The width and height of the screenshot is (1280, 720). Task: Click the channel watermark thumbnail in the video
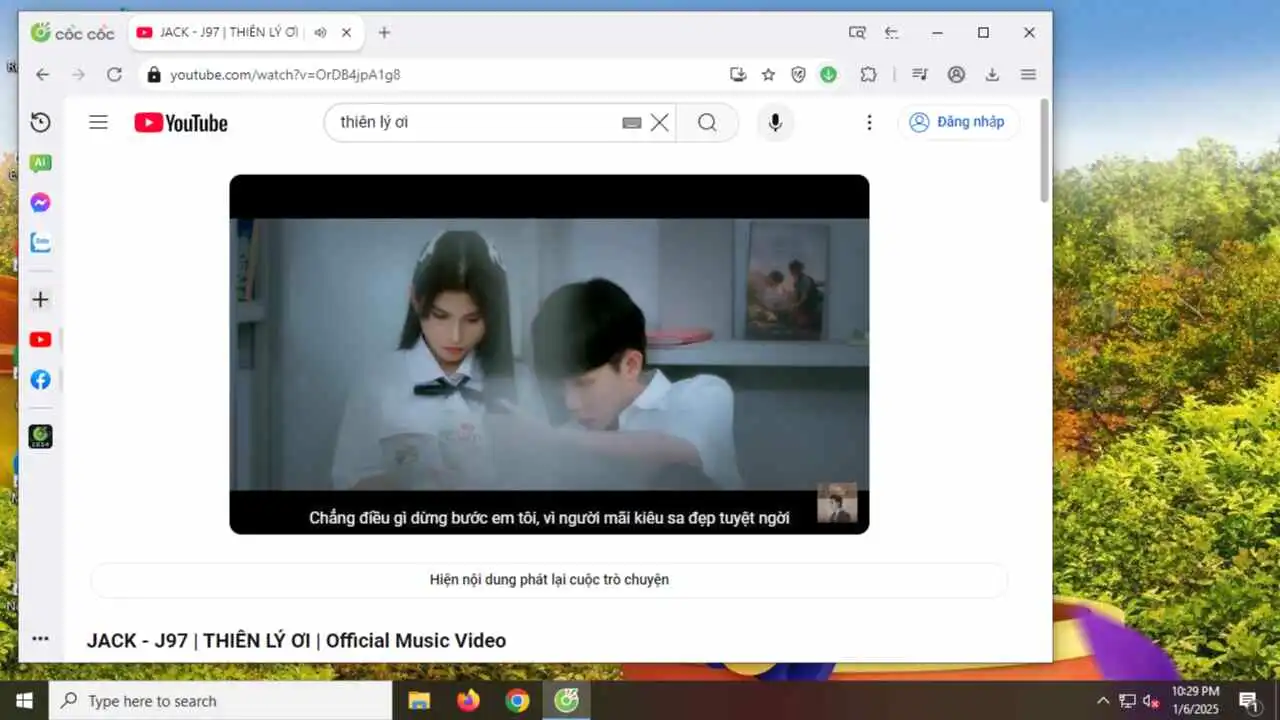837,502
